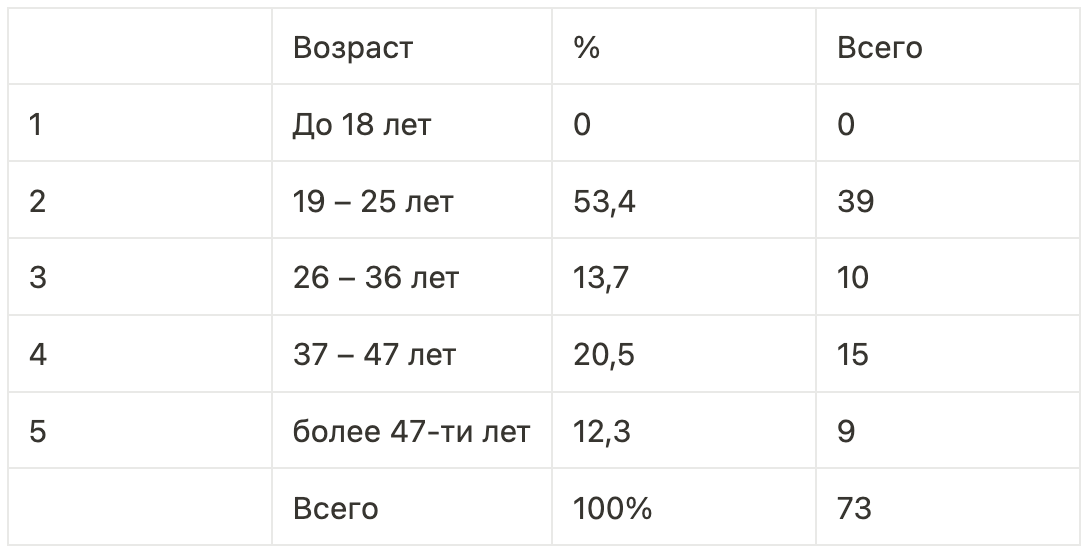Click the "Возраст" column header cell
Image resolution: width=1090 pixels, height=554 pixels.
click(x=352, y=47)
